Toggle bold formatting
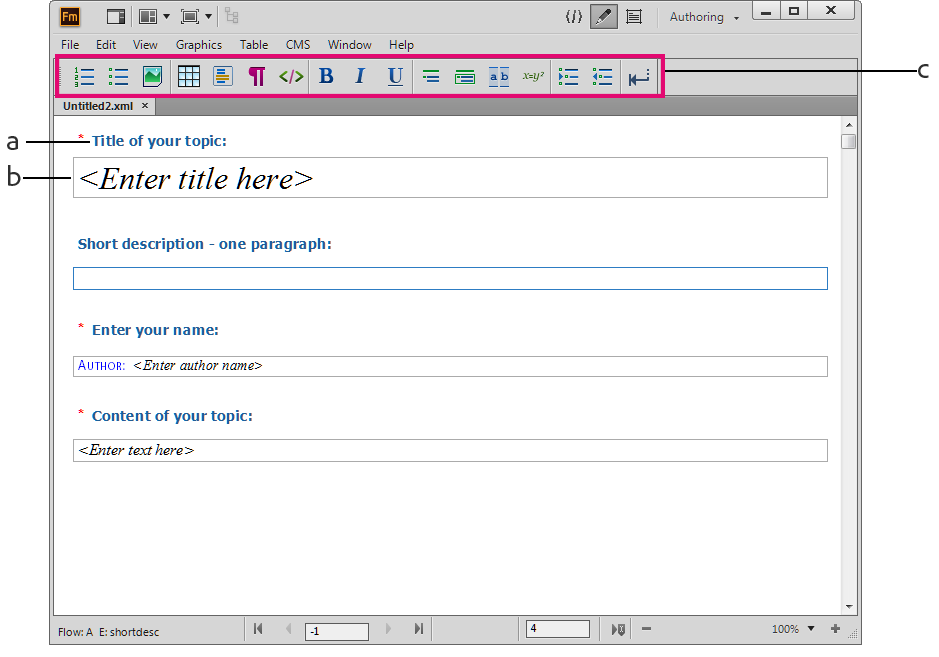This screenshot has width=939, height=657. pyautogui.click(x=325, y=76)
